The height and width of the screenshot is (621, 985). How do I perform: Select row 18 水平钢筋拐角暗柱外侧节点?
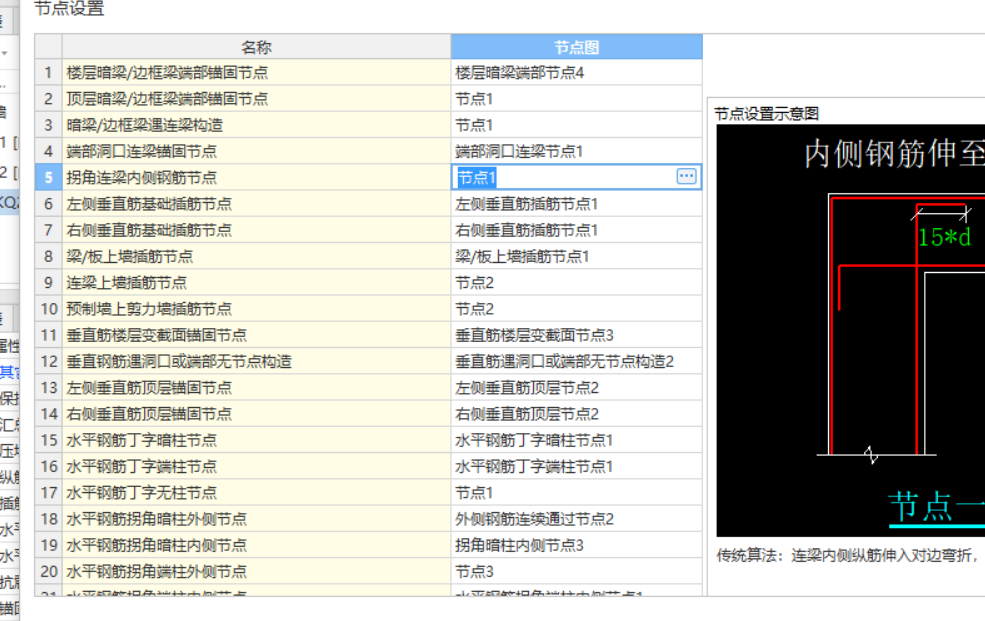pos(256,519)
